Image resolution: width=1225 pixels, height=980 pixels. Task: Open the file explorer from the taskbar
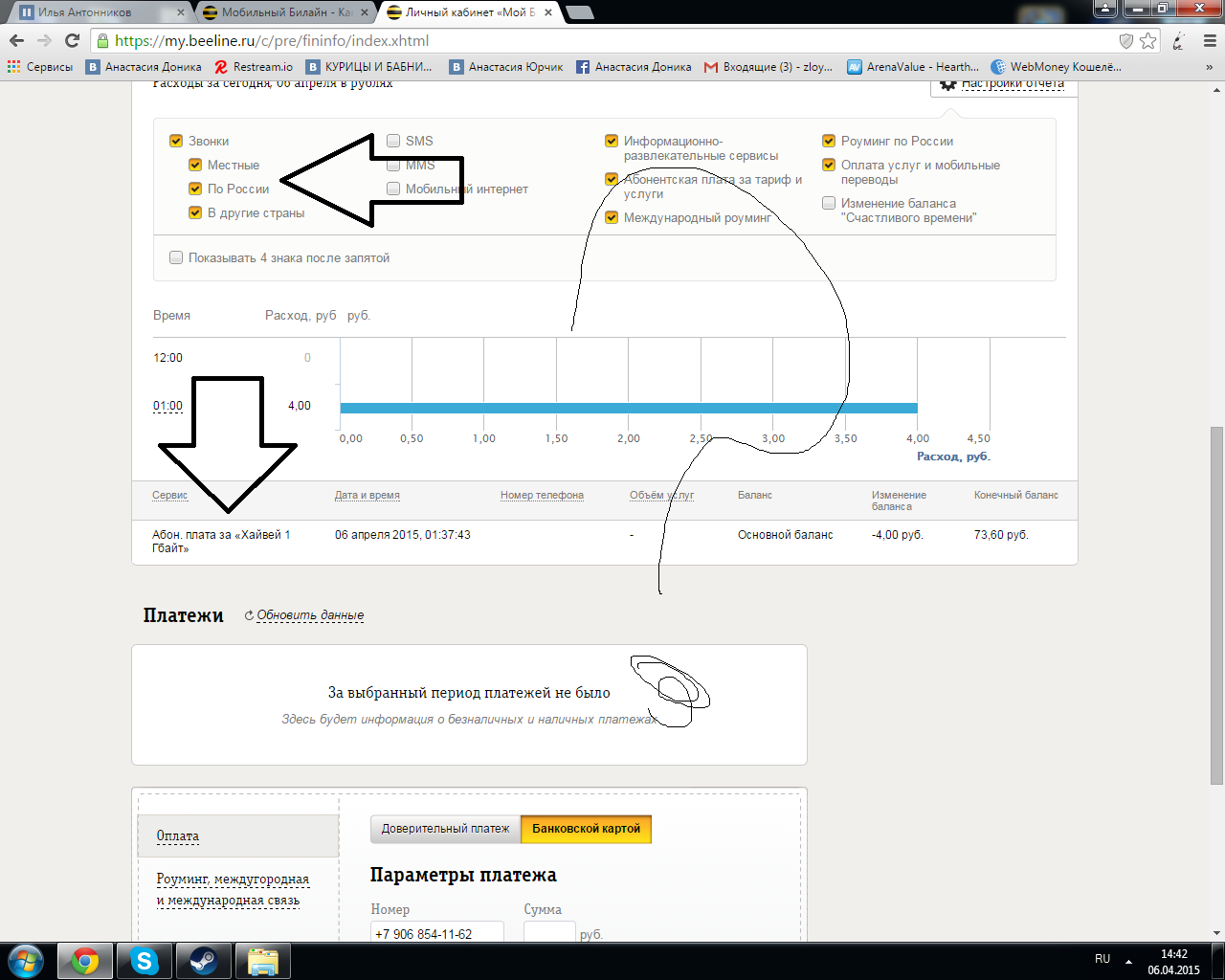pos(262,961)
